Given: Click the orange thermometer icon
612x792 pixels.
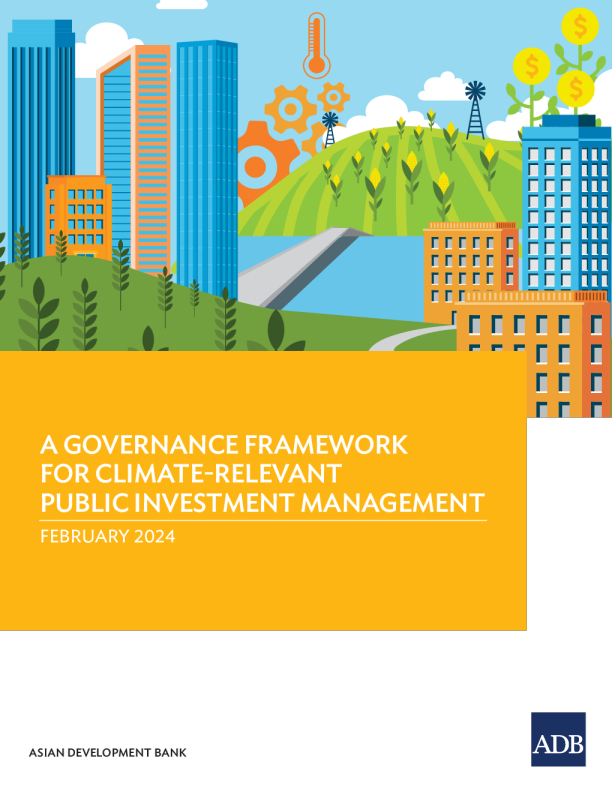Looking at the screenshot, I should pyautogui.click(x=317, y=45).
